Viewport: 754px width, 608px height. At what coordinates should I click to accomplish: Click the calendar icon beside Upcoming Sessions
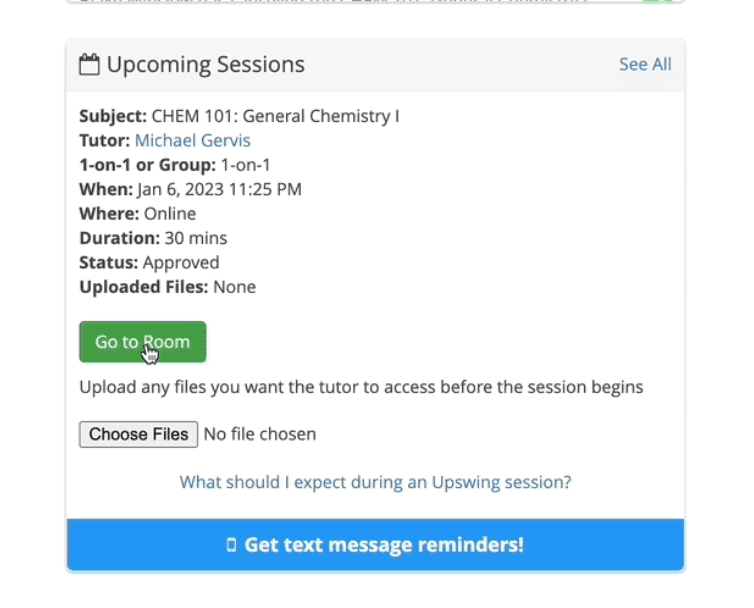click(89, 65)
